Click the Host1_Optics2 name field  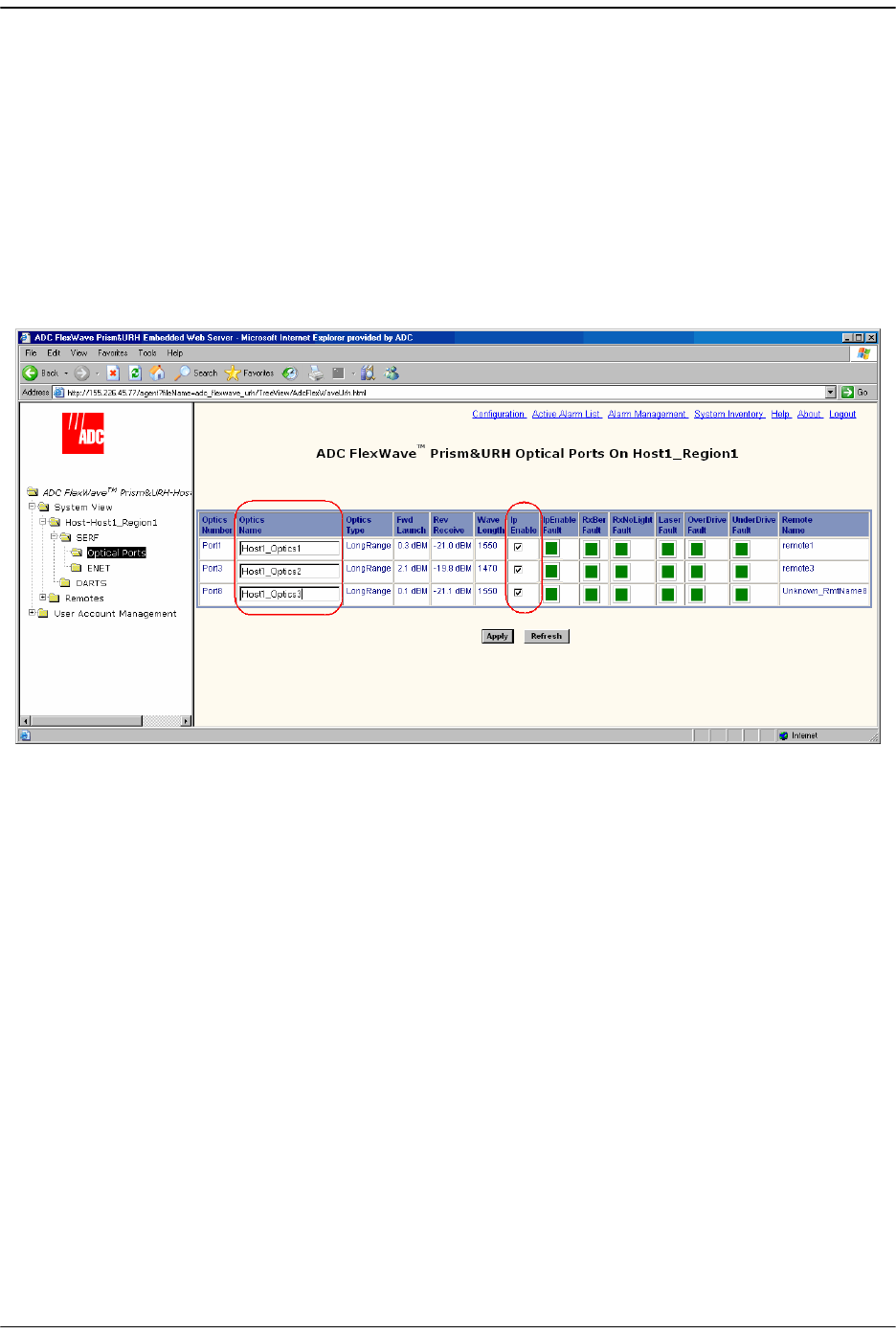point(290,572)
